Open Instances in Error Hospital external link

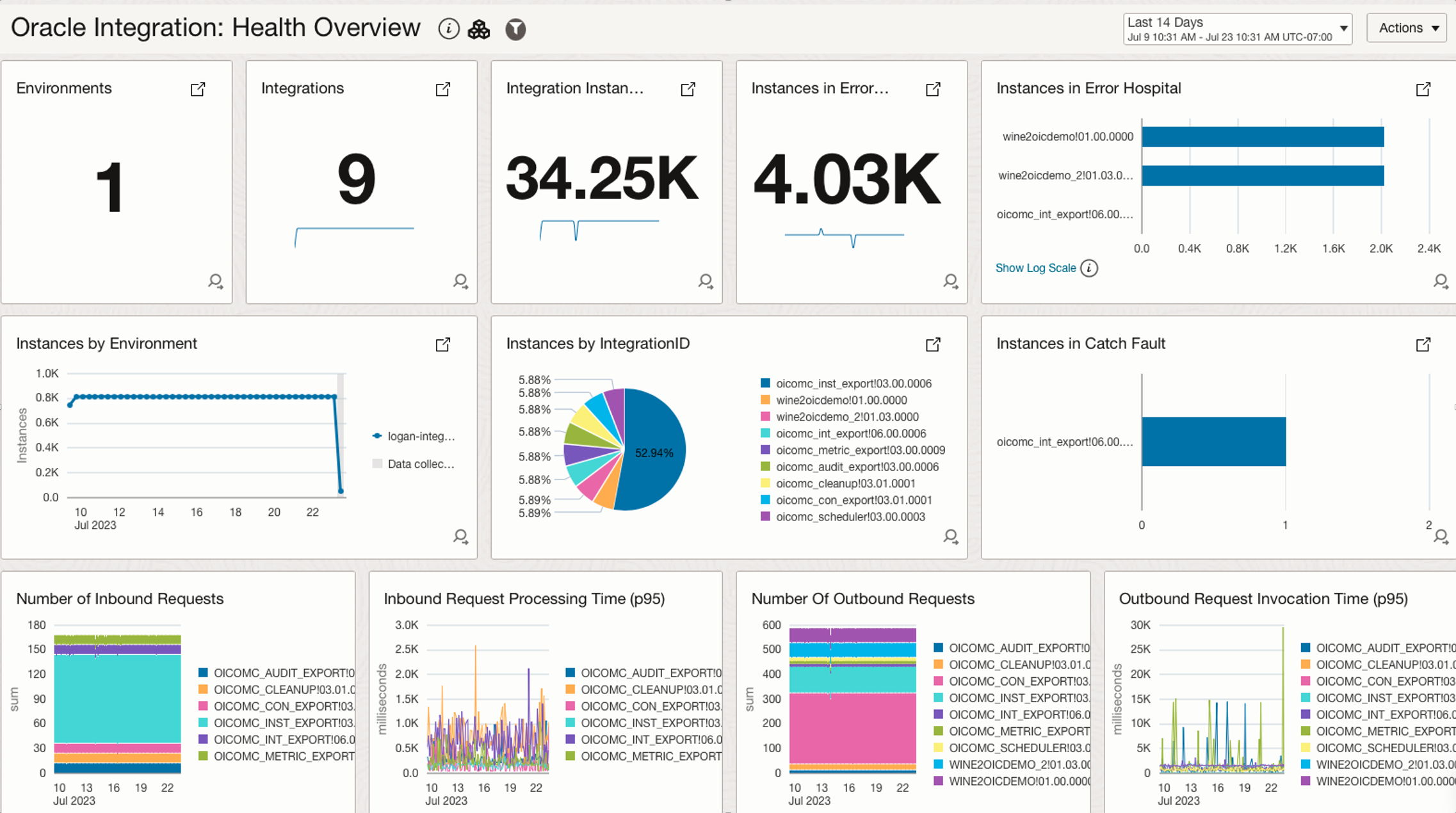point(1424,90)
